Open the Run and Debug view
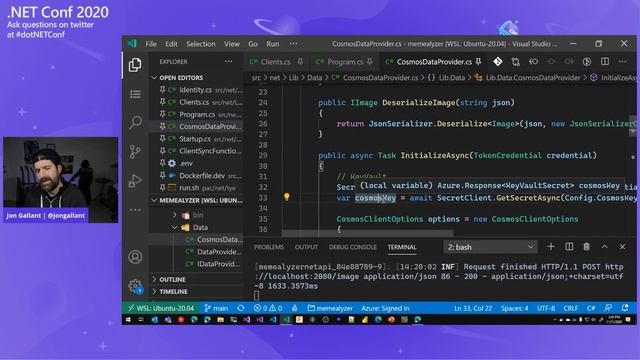The image size is (640, 360). point(135,181)
